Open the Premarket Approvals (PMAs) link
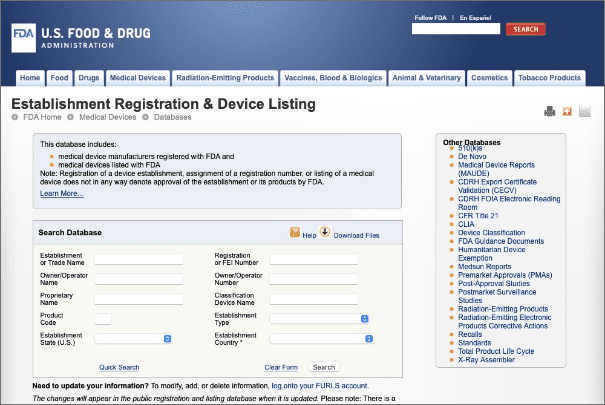The image size is (605, 405). point(505,275)
